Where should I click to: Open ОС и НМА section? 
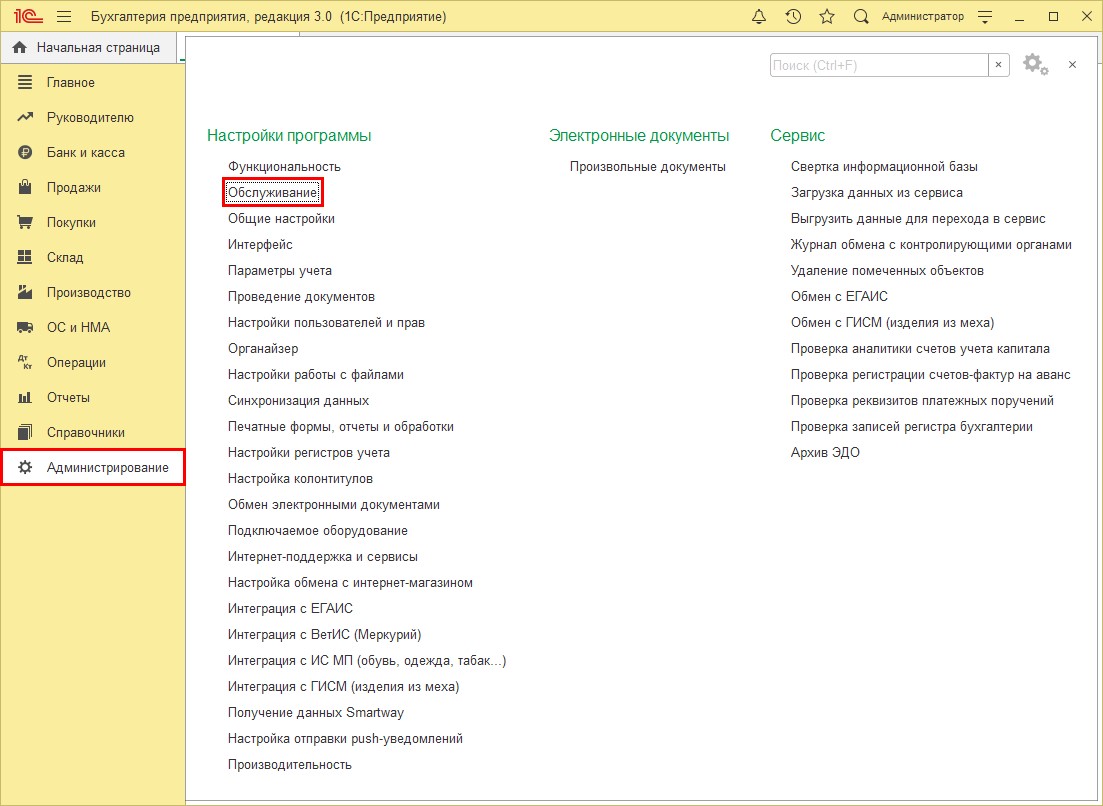pos(78,328)
